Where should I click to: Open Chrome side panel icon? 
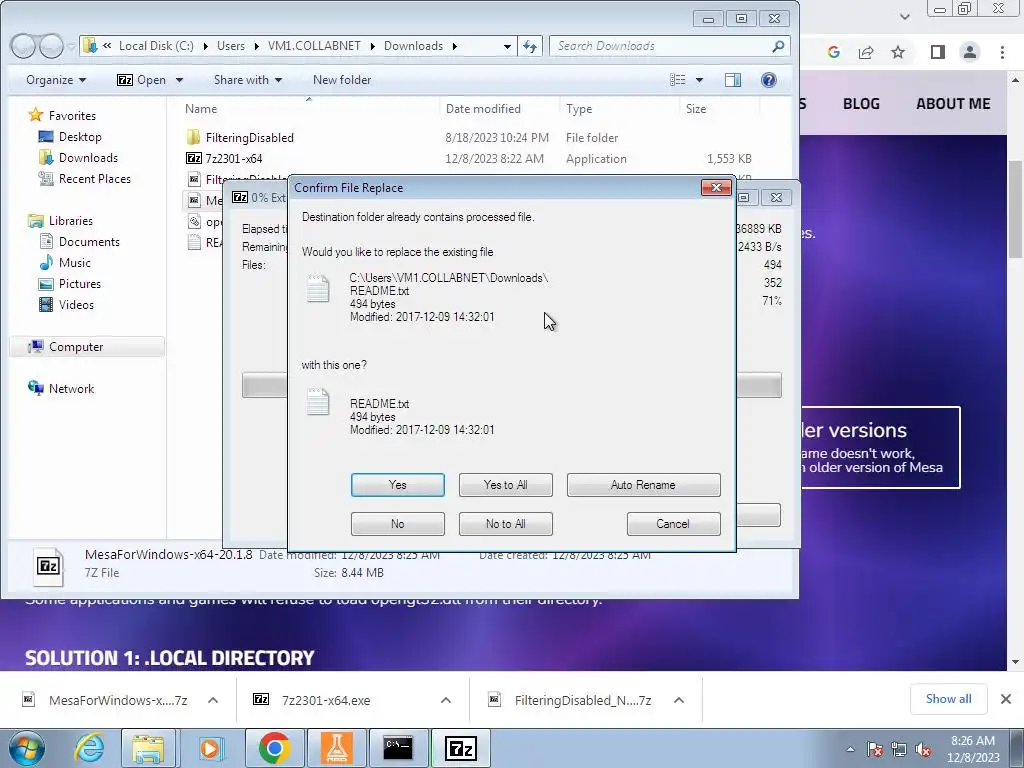(x=938, y=52)
